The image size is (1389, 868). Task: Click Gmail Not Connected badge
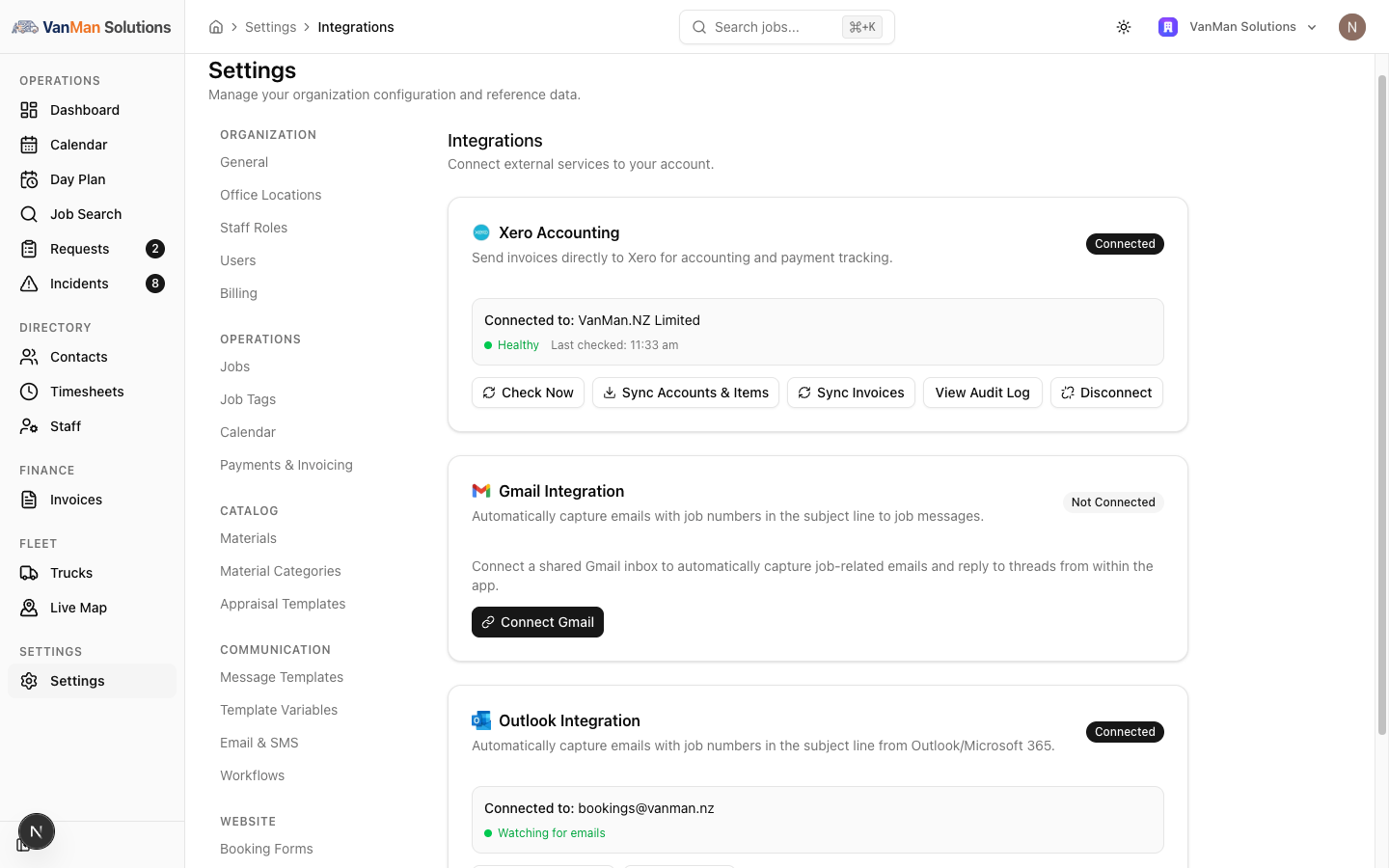click(x=1113, y=502)
